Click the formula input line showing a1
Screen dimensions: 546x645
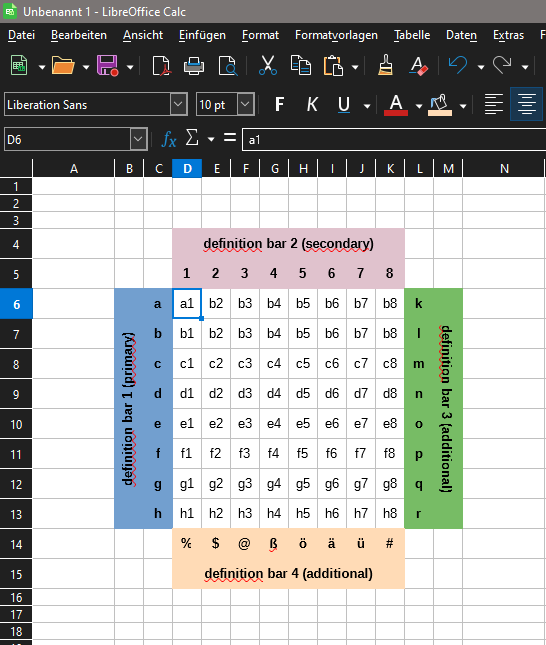[394, 140]
